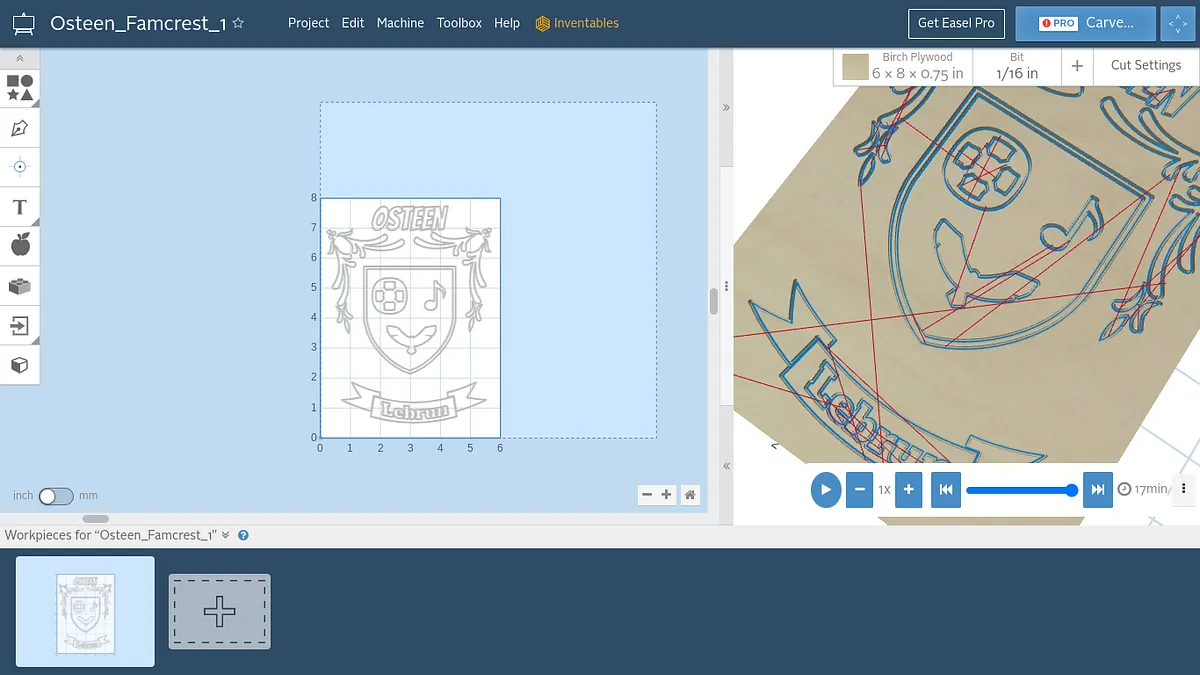The width and height of the screenshot is (1200, 675).
Task: Click the Import file icon
Action: point(20,325)
